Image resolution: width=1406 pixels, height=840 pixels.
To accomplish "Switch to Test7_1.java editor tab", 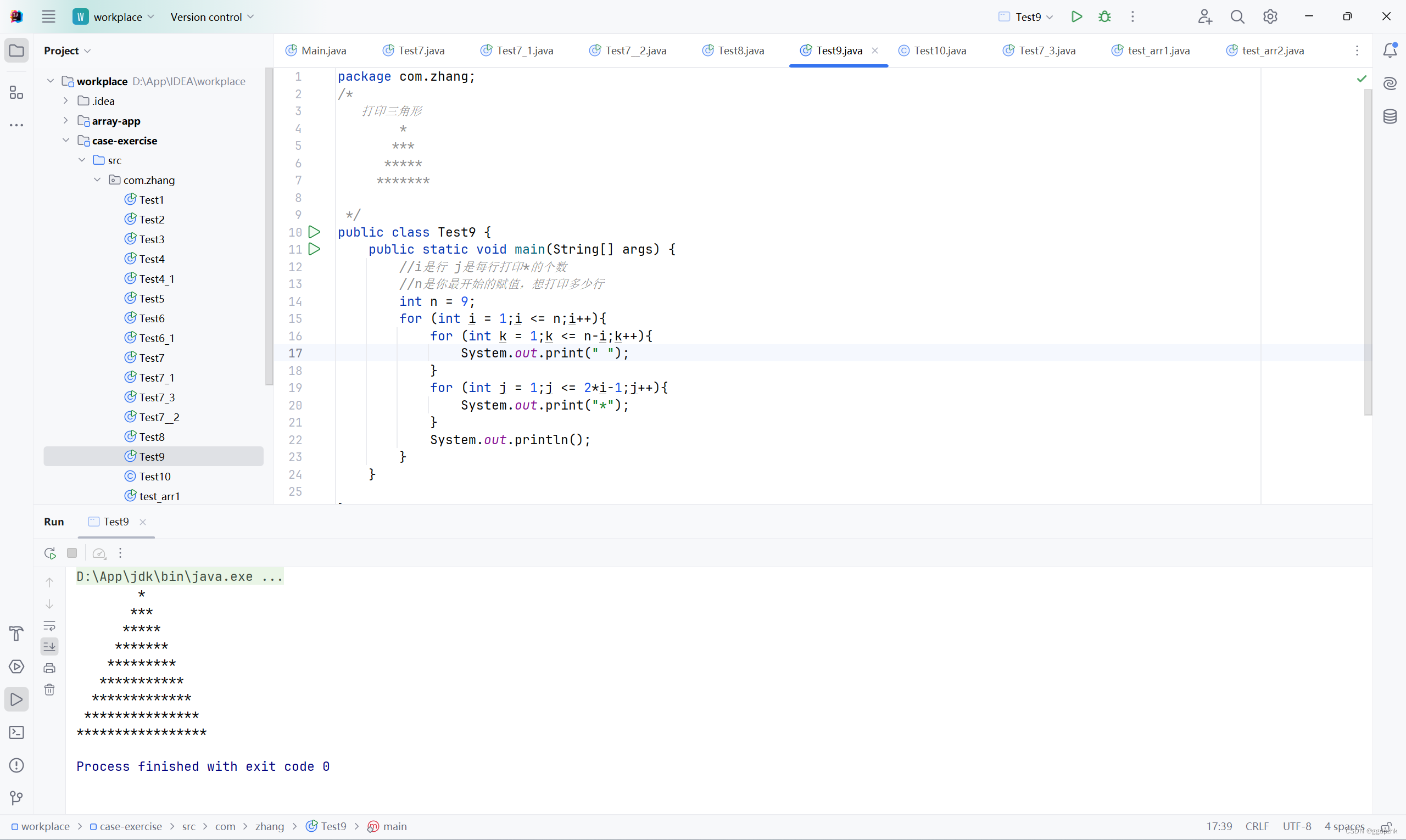I will (x=517, y=51).
